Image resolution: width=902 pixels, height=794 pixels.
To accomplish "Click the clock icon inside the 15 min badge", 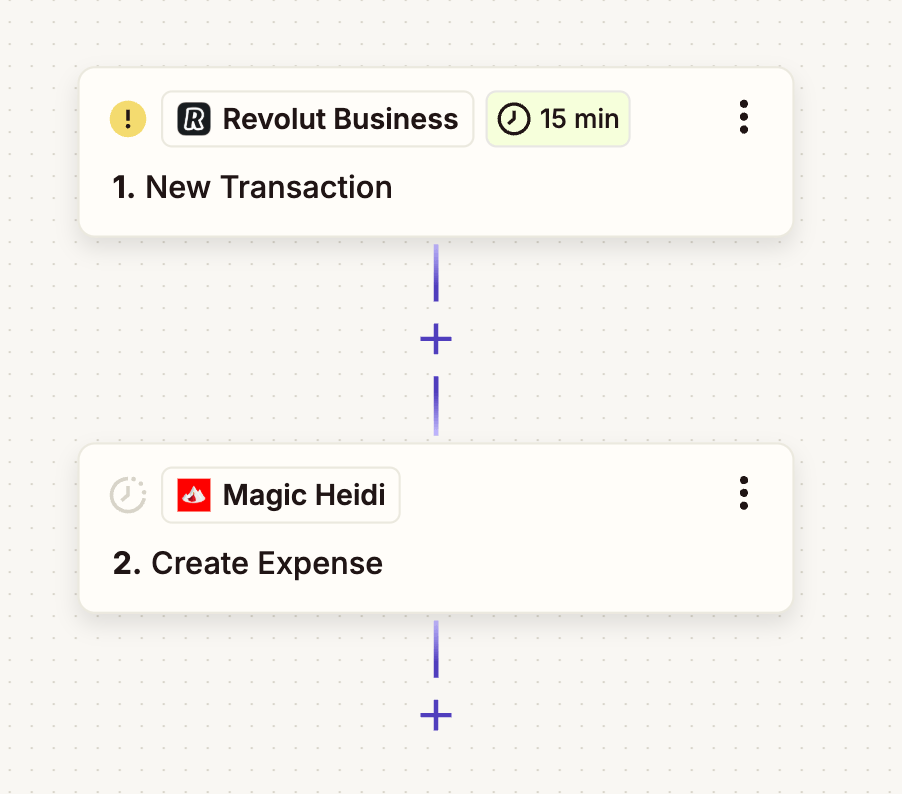I will (512, 119).
